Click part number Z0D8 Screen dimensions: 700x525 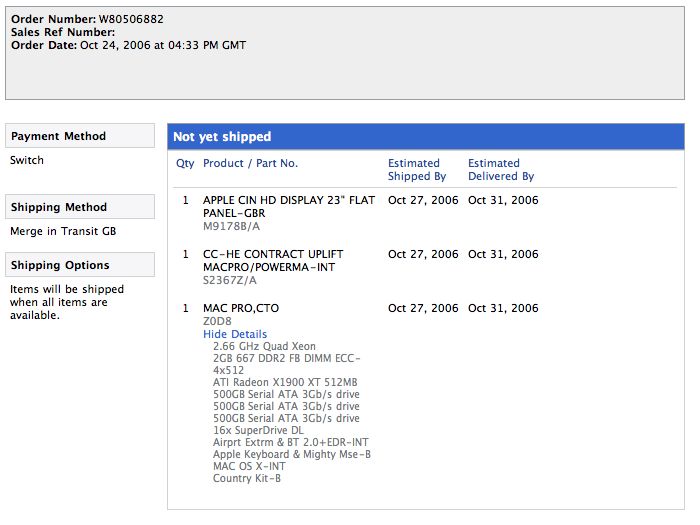[x=217, y=321]
